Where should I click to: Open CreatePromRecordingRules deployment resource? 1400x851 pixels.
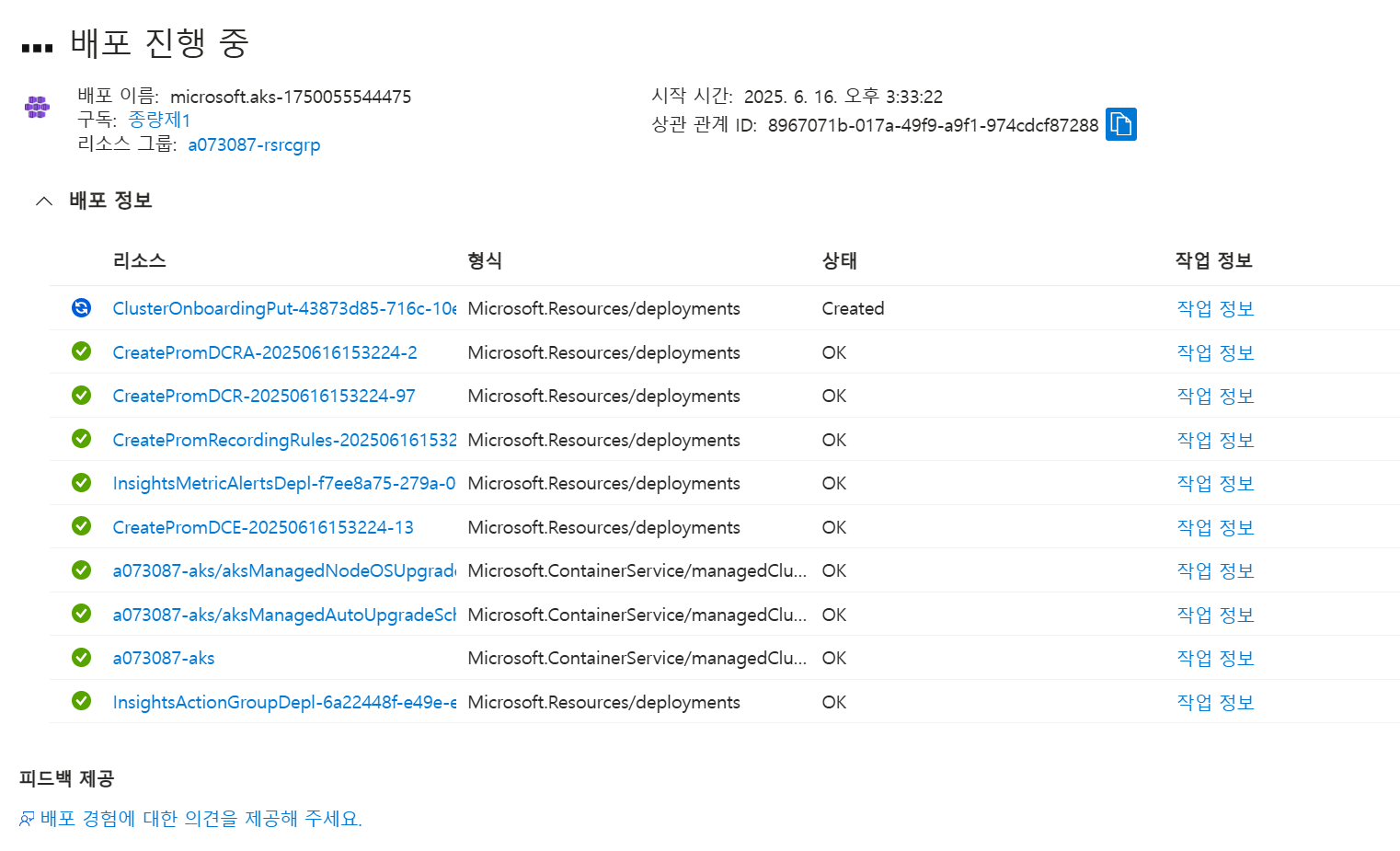pos(284,440)
